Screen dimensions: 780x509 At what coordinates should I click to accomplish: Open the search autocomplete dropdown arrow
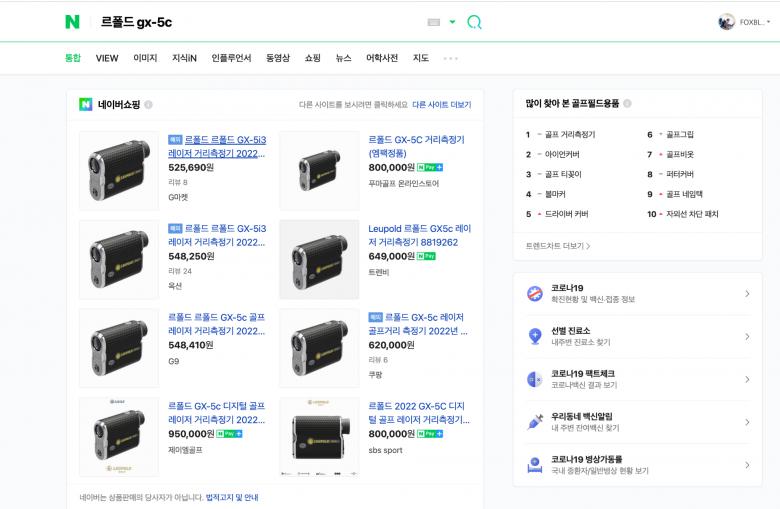(452, 22)
